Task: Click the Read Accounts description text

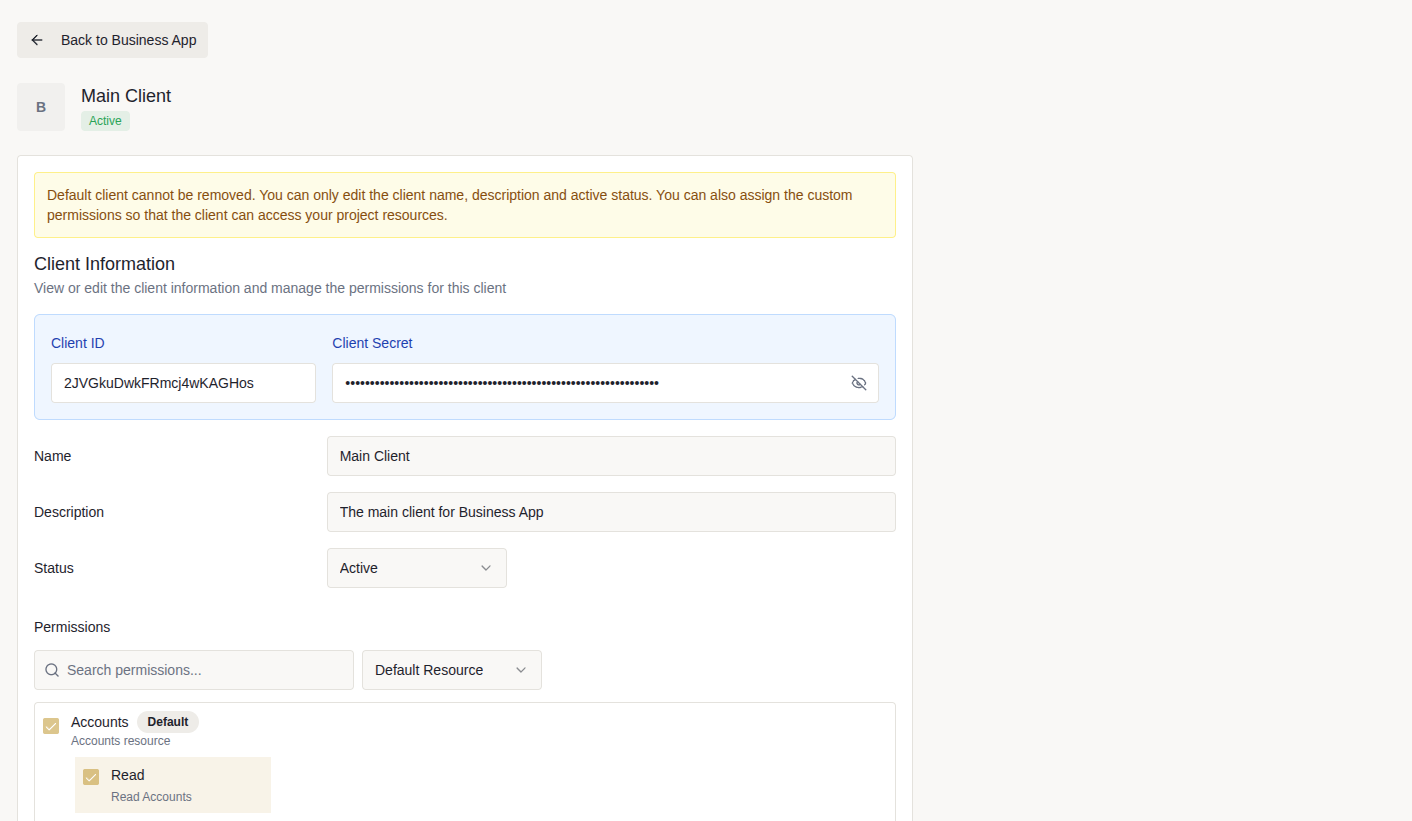Action: [151, 797]
